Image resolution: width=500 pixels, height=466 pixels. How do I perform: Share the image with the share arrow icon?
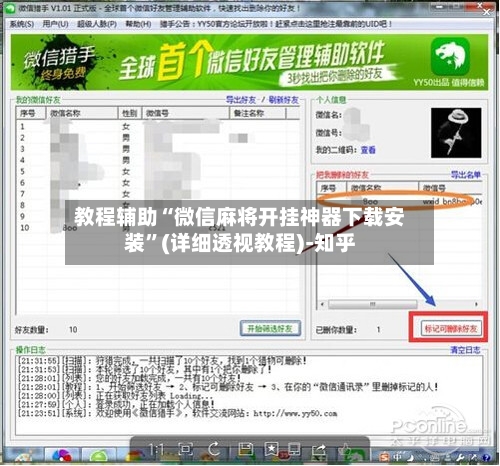click(319, 450)
